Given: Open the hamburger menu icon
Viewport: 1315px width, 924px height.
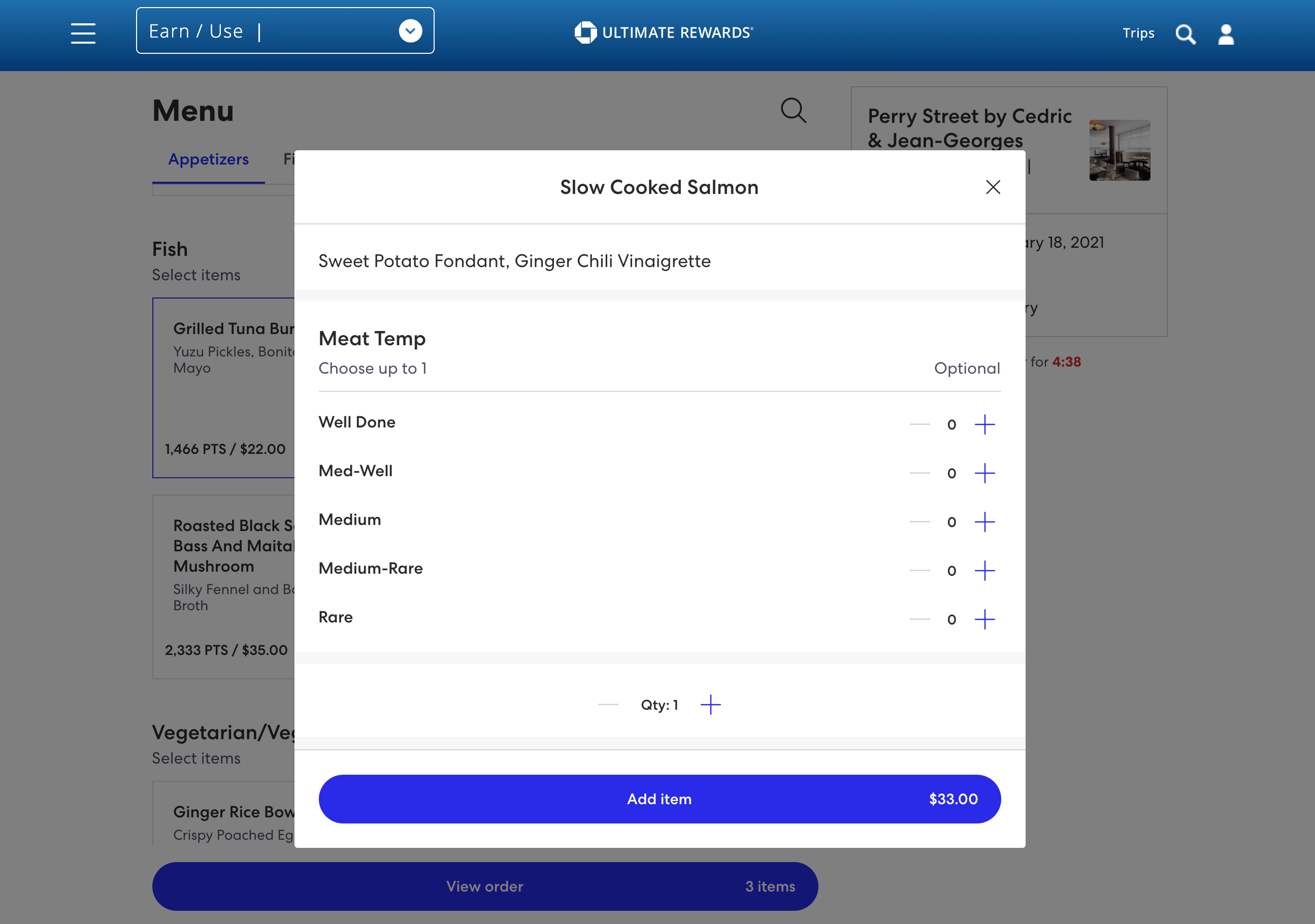Looking at the screenshot, I should coord(83,32).
